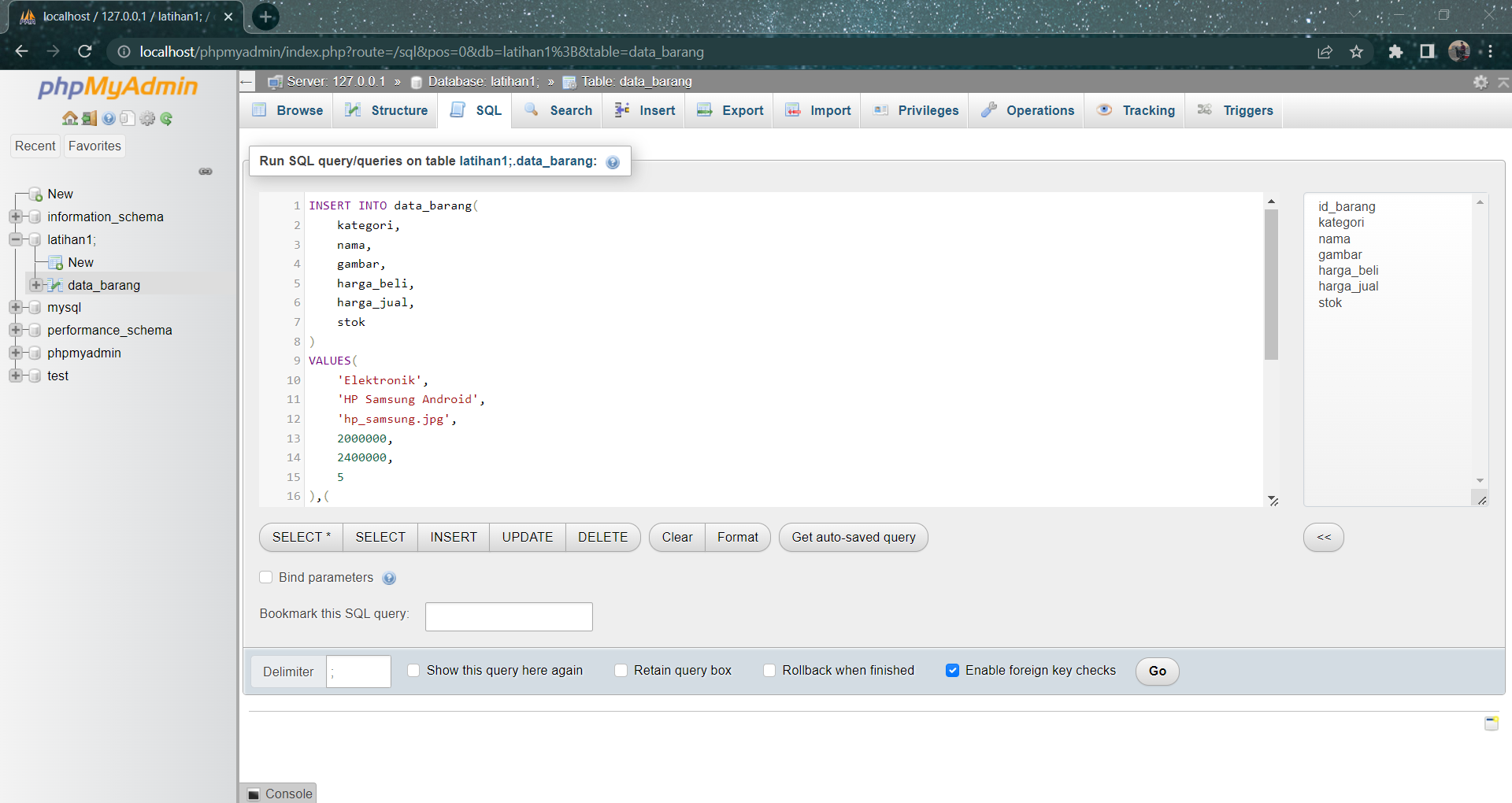Click the MySQL documentation page icon
The image size is (1512, 803).
click(128, 118)
